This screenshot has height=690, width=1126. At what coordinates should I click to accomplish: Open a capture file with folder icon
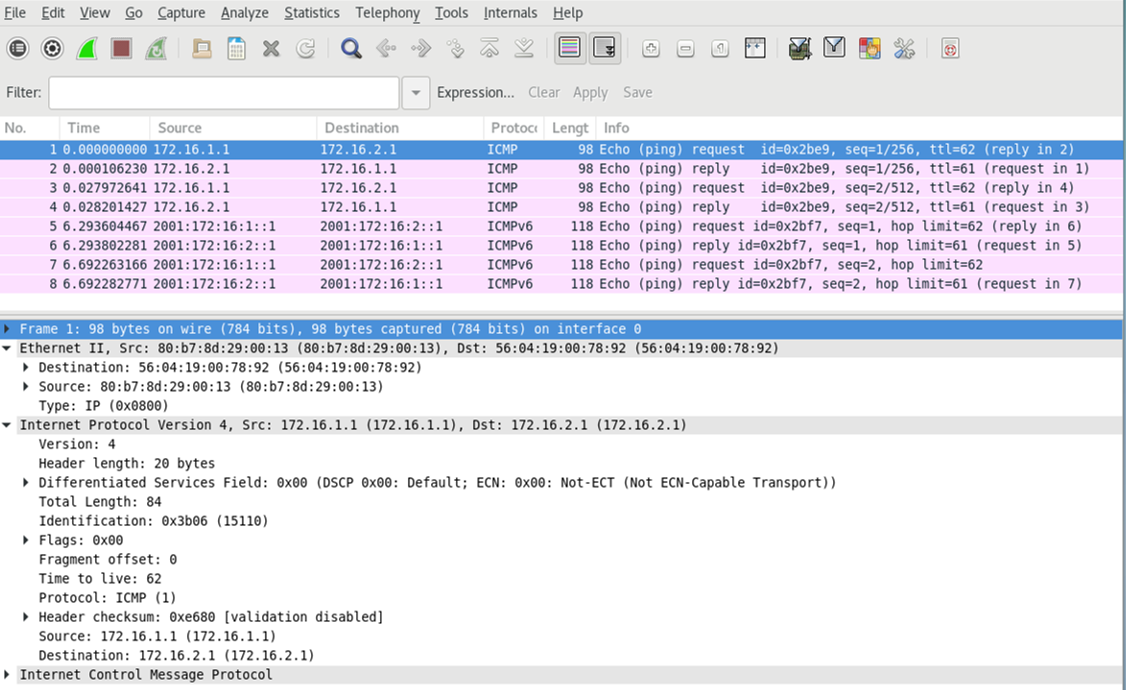pyautogui.click(x=202, y=48)
